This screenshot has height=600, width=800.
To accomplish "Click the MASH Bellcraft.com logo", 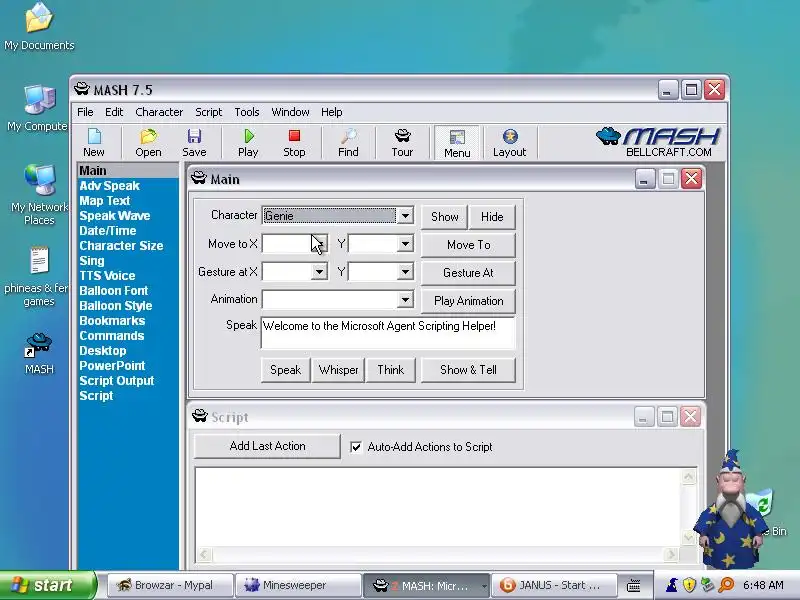I will point(658,141).
